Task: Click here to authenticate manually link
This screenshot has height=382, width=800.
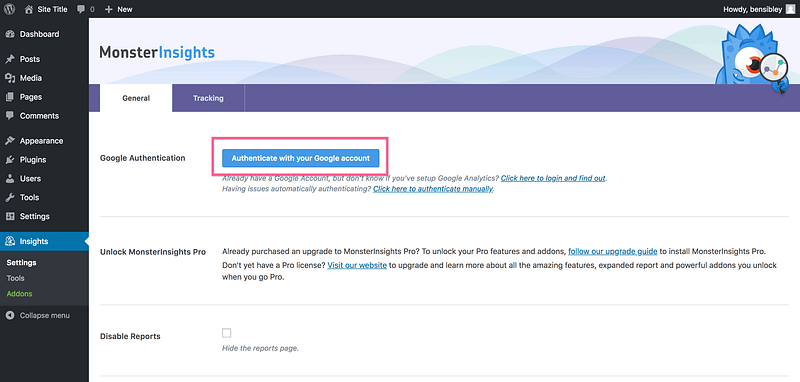Action: pos(433,189)
